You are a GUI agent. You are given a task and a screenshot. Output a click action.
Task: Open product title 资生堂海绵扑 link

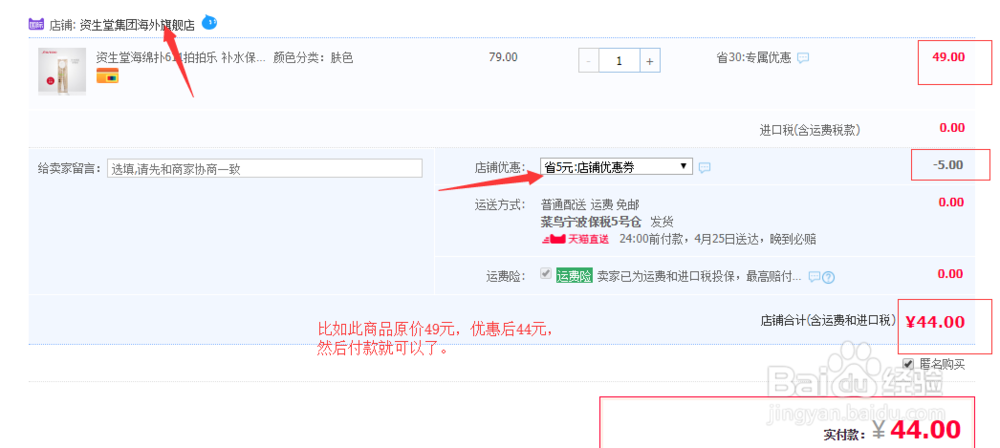[180, 58]
